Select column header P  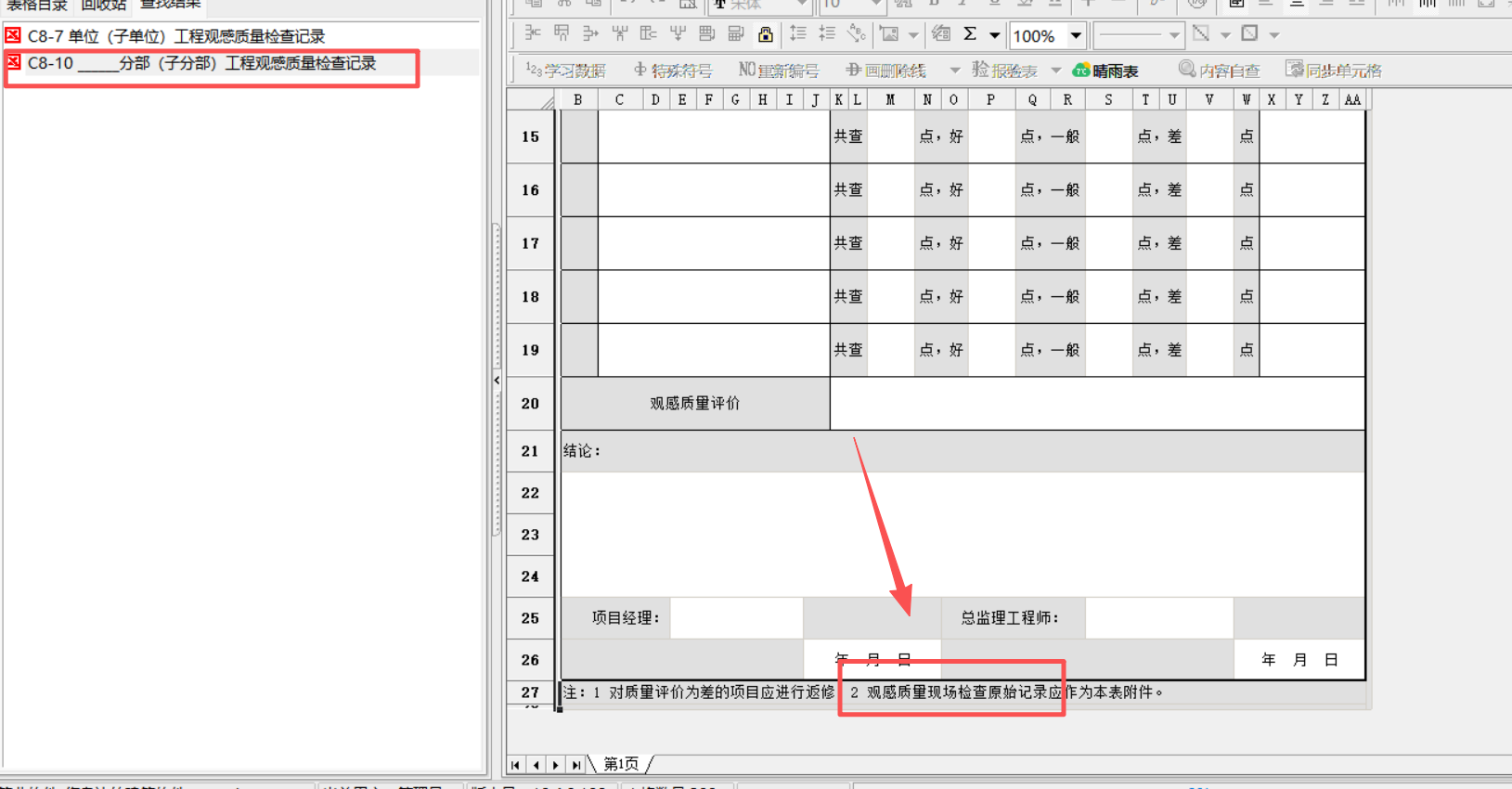tap(990, 99)
